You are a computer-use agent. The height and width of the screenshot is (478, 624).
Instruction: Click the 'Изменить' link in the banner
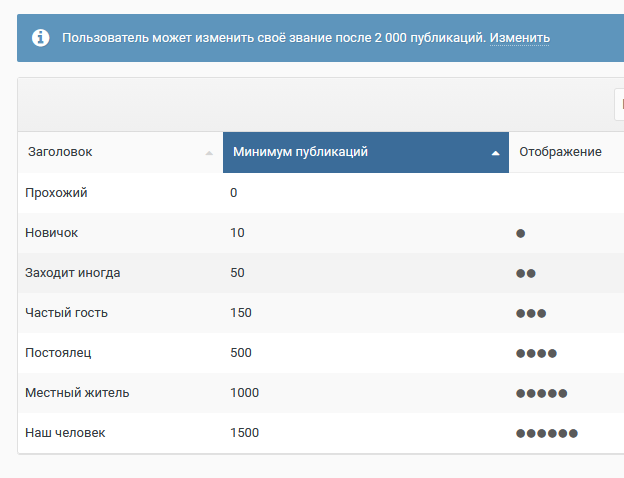(519, 38)
